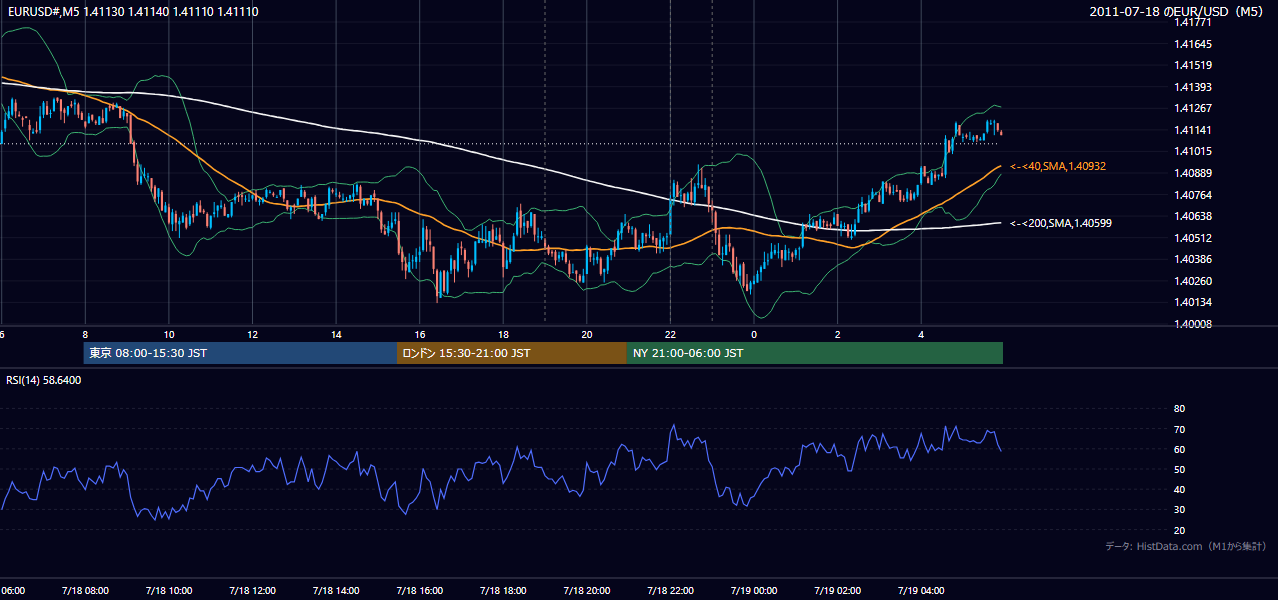Click price axis label 1.41645
This screenshot has height=600, width=1278.
(1194, 44)
